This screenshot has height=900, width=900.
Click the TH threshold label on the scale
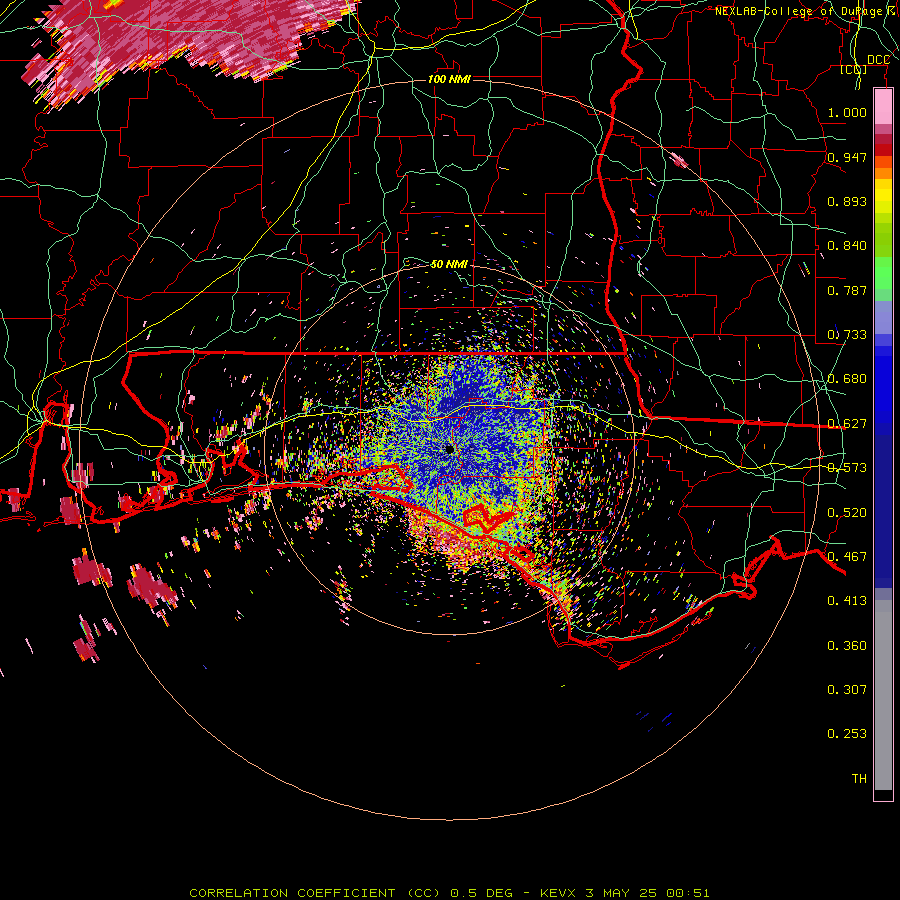[x=859, y=779]
